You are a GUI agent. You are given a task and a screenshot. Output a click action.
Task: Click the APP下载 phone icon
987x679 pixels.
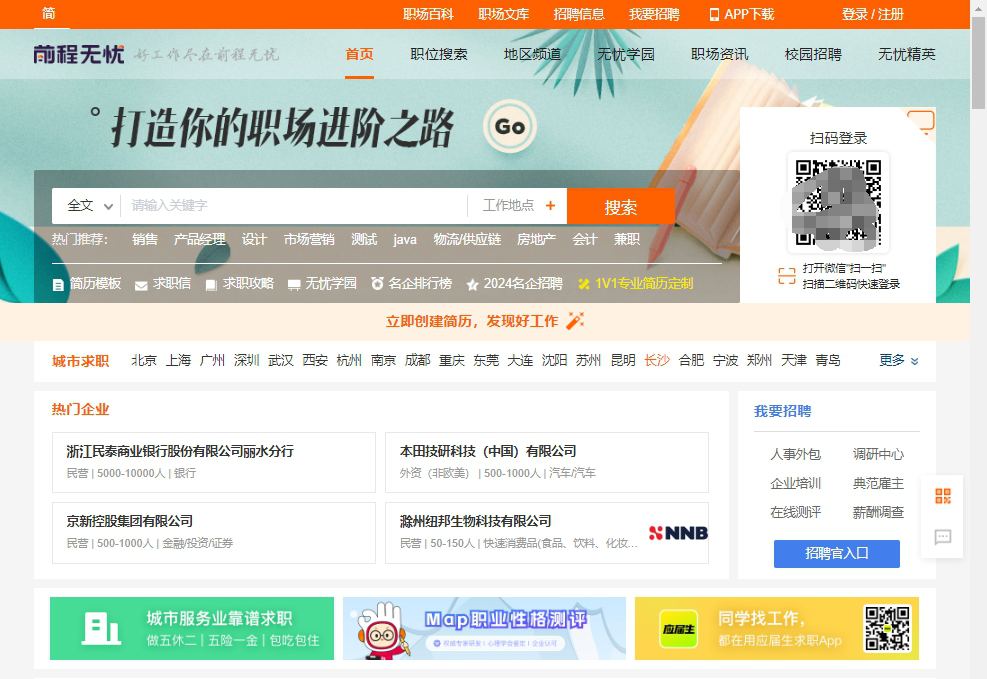pyautogui.click(x=714, y=14)
